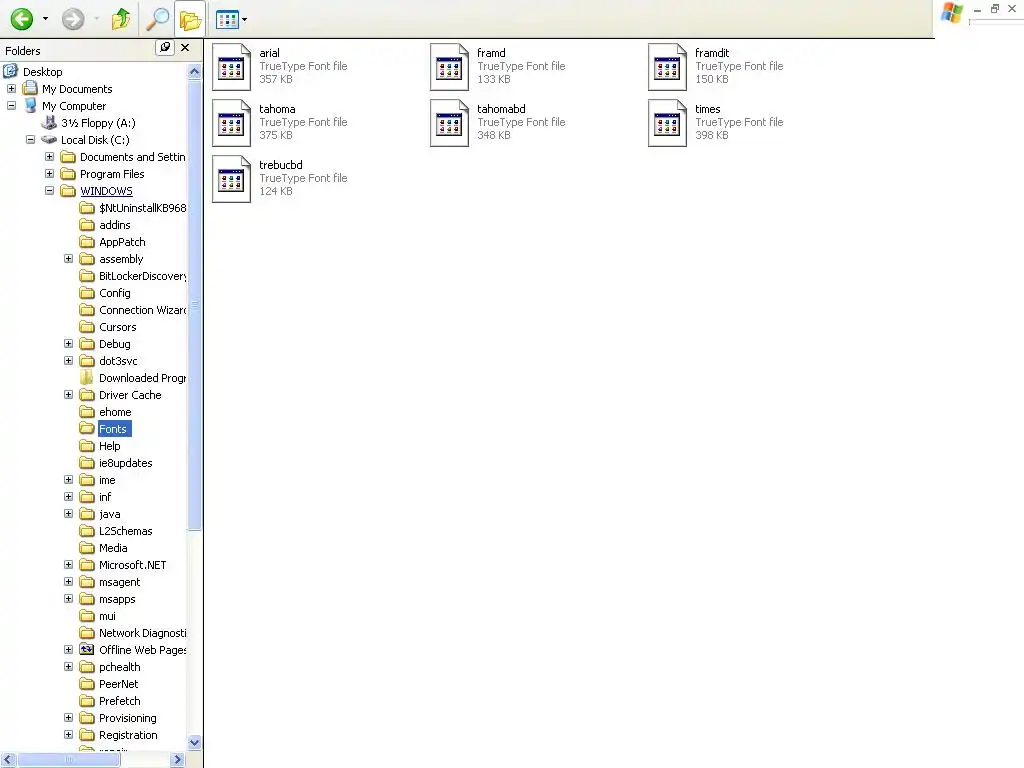
Task: Expand the Debug folder
Action: pos(68,344)
